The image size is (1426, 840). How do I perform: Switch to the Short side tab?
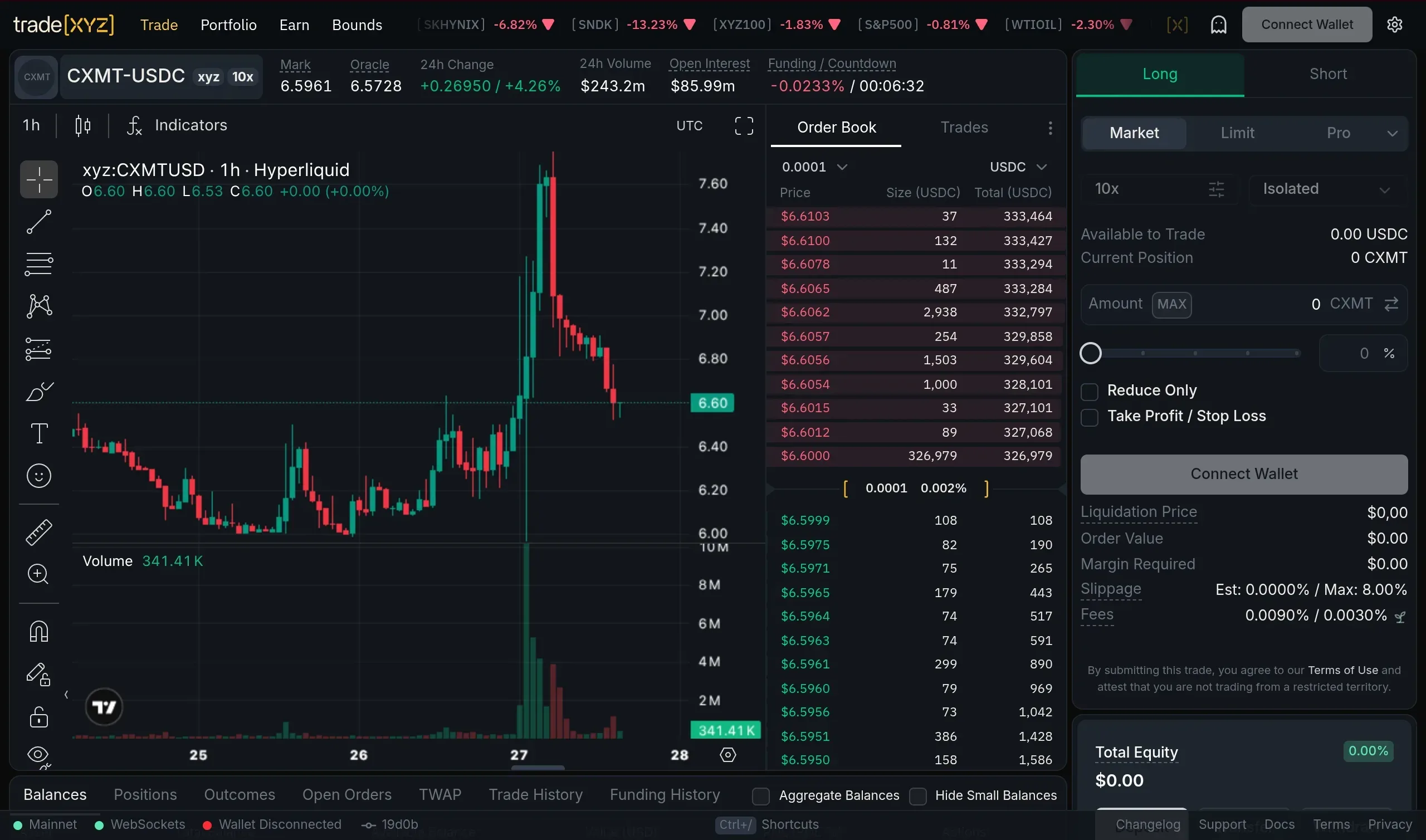1327,74
